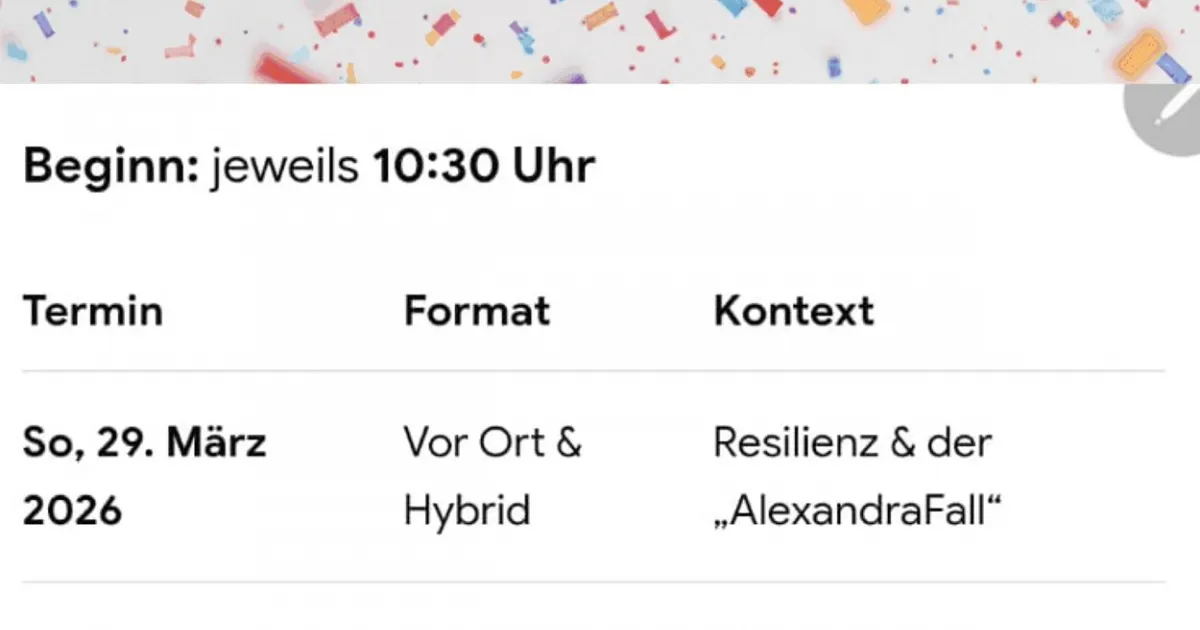1200x630 pixels.
Task: Click the "Resilienz & der" context text
Action: 852,442
